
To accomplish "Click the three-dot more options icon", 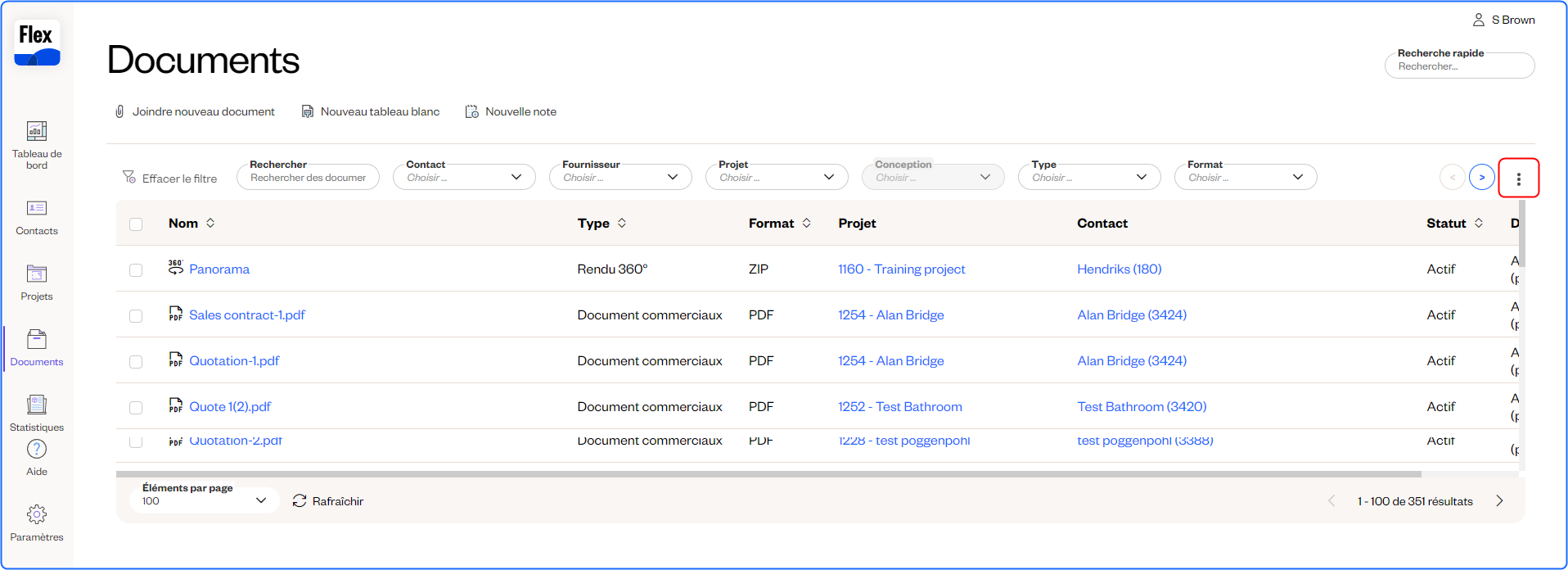I will click(x=1518, y=179).
